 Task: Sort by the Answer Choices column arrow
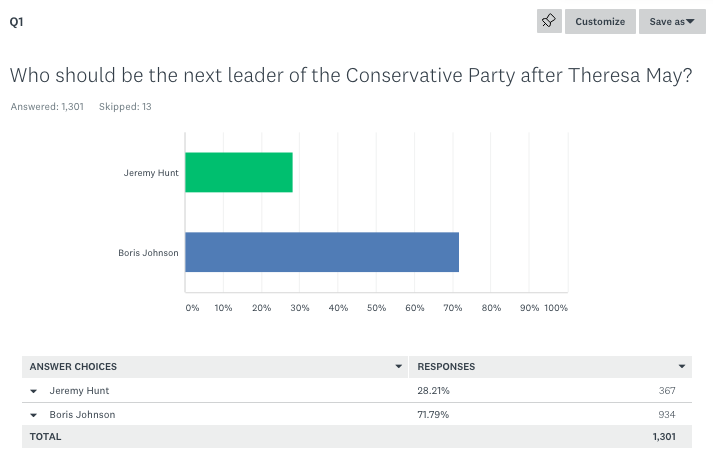[x=399, y=367]
